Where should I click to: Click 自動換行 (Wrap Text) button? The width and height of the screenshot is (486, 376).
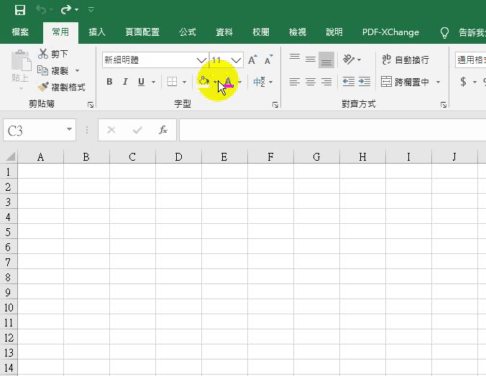(405, 60)
